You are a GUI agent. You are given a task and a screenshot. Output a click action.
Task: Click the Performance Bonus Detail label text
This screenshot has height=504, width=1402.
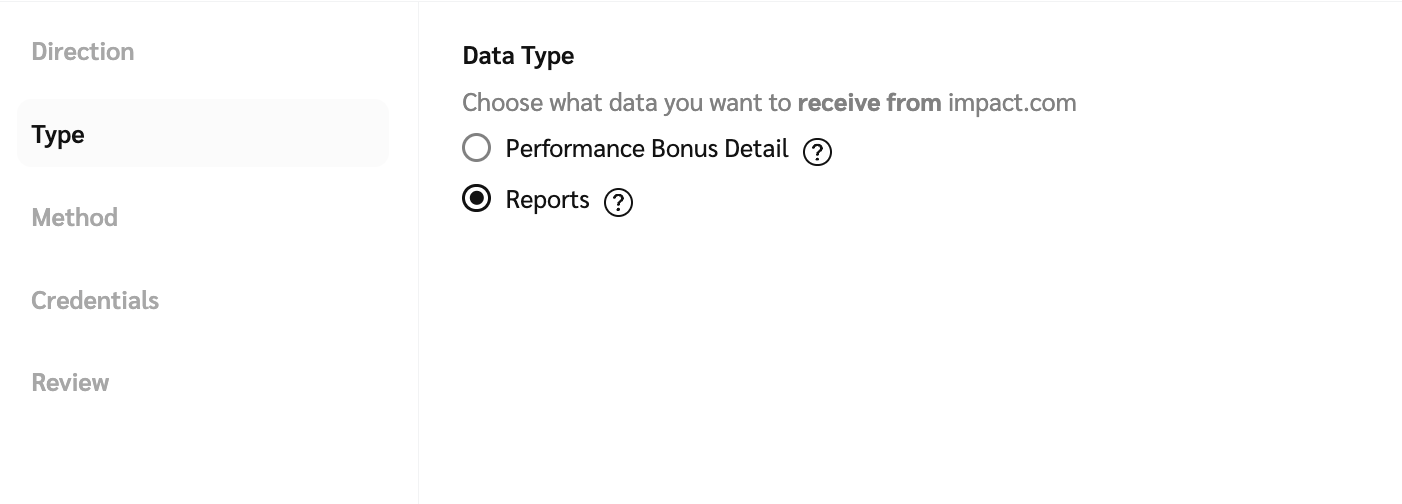click(646, 149)
